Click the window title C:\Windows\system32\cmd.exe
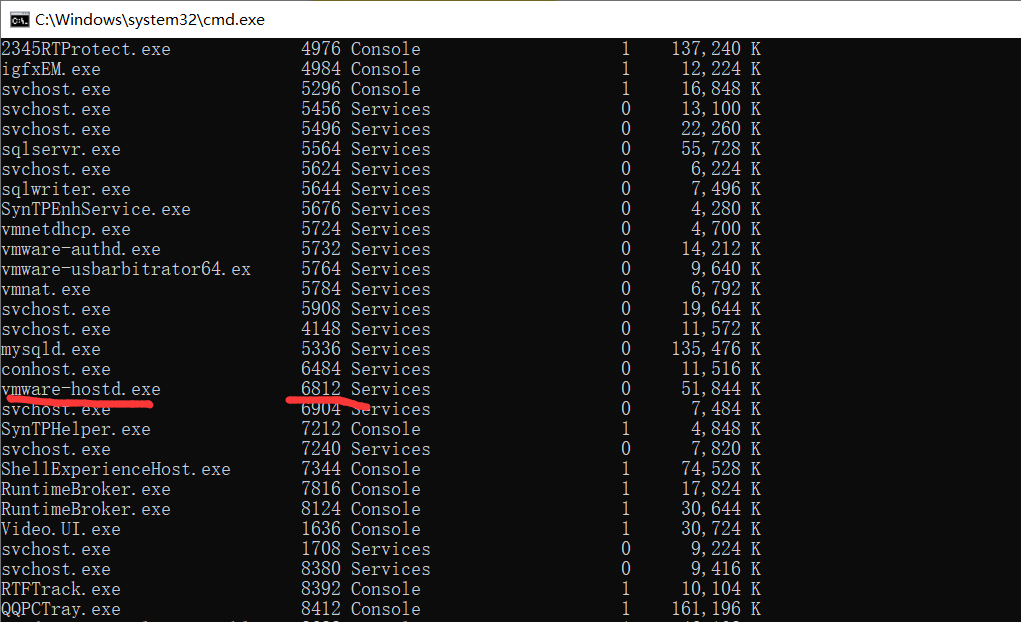The image size is (1021, 622). (x=150, y=20)
